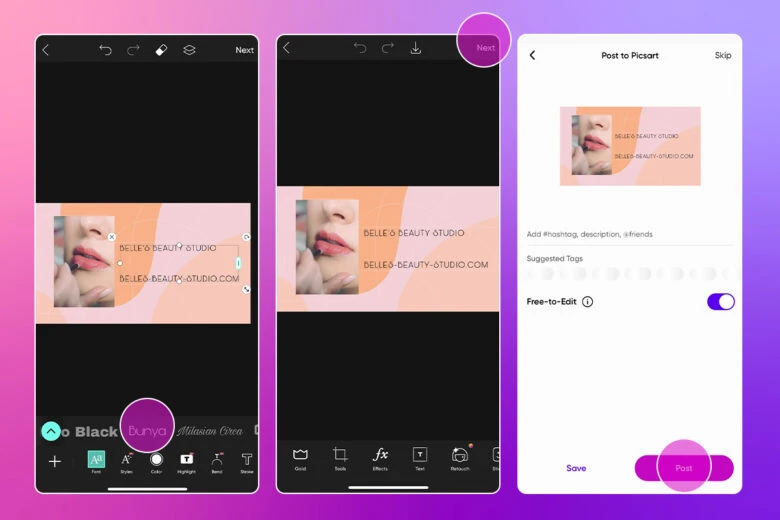Click the hashtag description input field
The width and height of the screenshot is (780, 520).
[x=628, y=234]
